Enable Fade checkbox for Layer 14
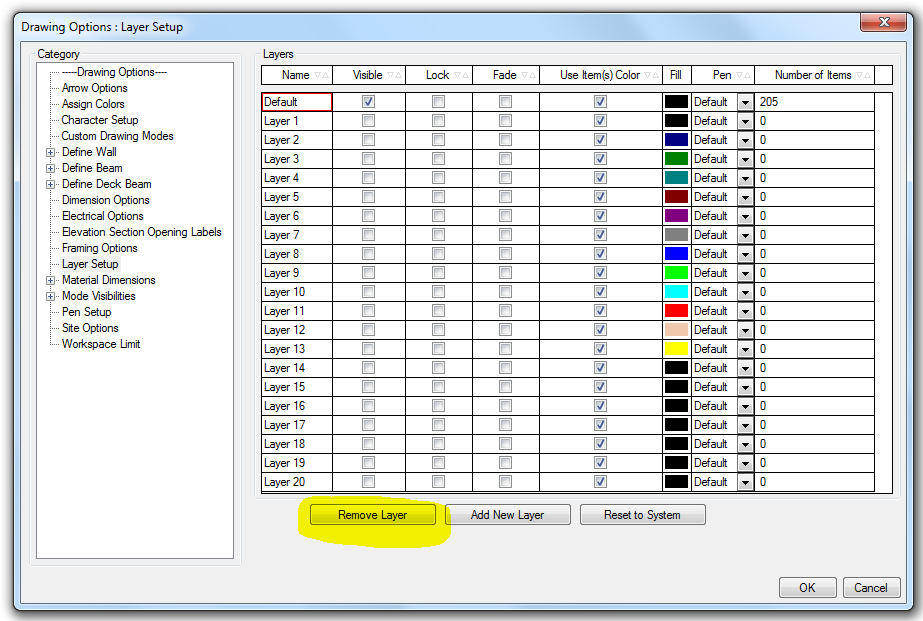923x621 pixels. (506, 368)
